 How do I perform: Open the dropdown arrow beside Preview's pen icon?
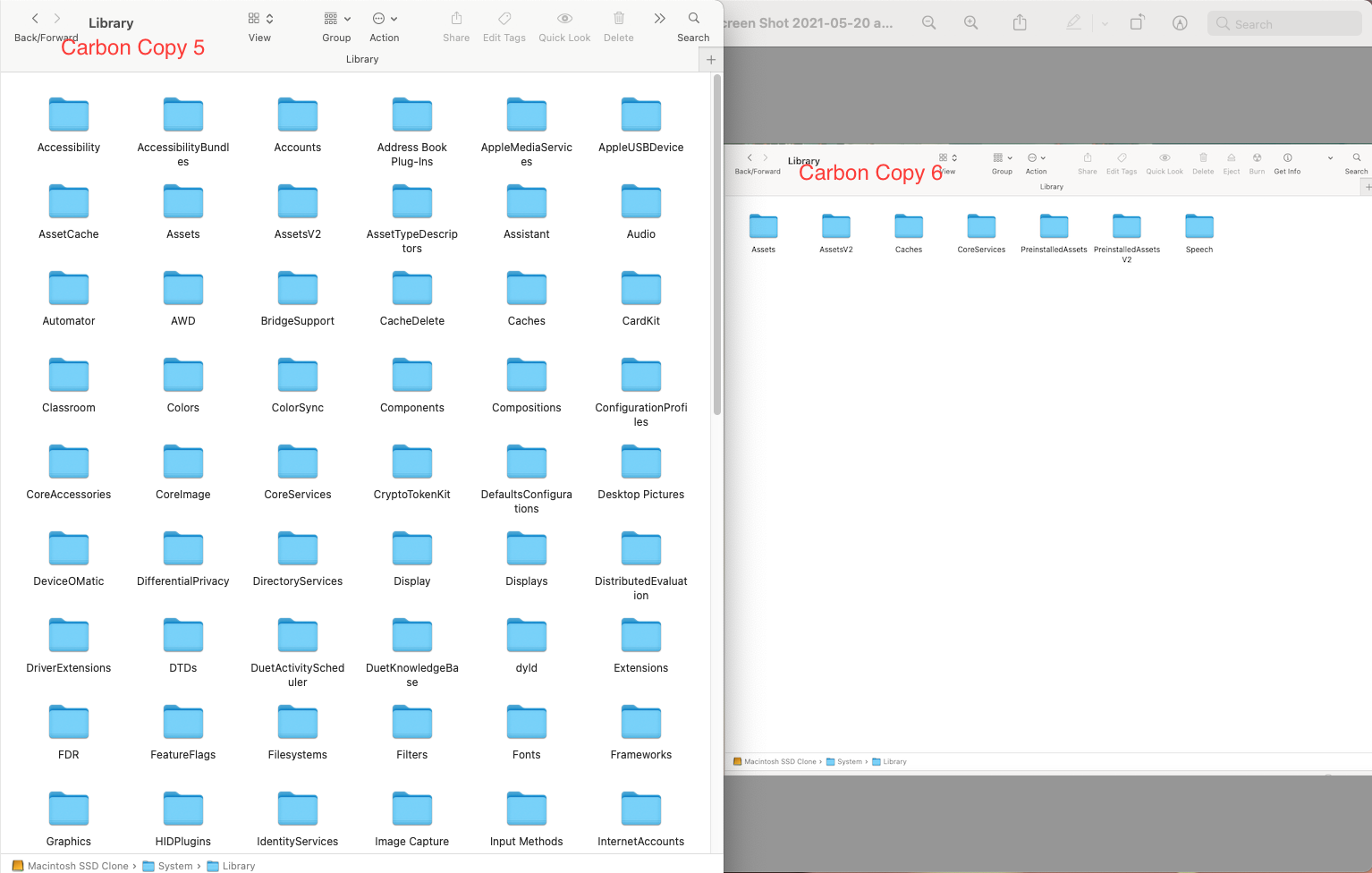pos(1105,24)
